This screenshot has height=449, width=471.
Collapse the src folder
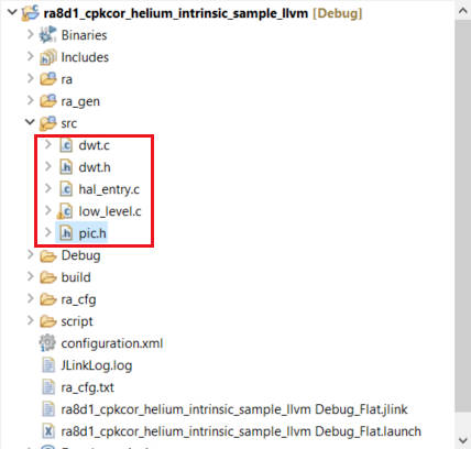(x=30, y=122)
